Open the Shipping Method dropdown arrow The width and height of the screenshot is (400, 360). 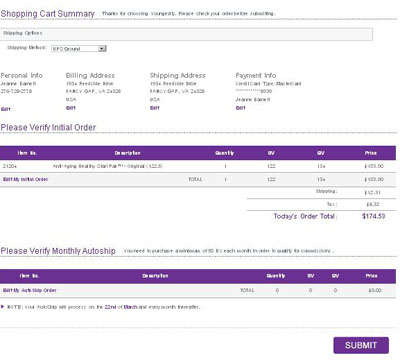click(103, 48)
